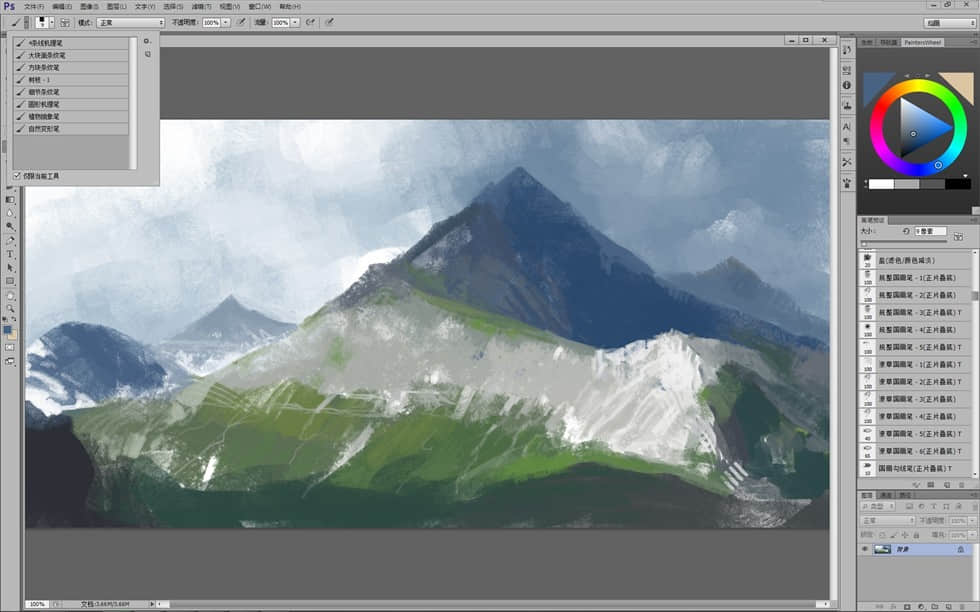Open the 窗口 menu

click(x=259, y=6)
